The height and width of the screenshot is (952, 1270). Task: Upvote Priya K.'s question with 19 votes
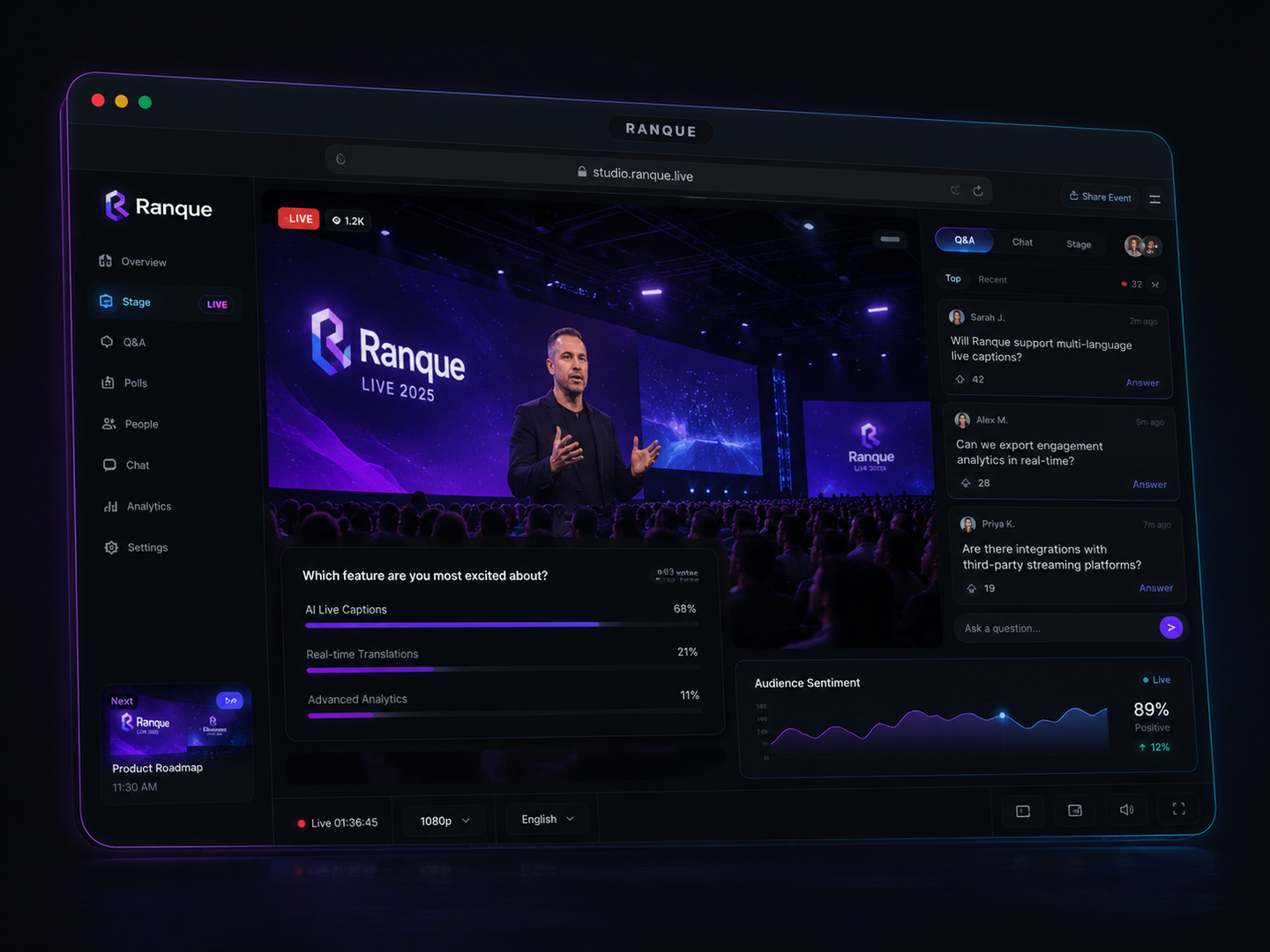click(971, 588)
